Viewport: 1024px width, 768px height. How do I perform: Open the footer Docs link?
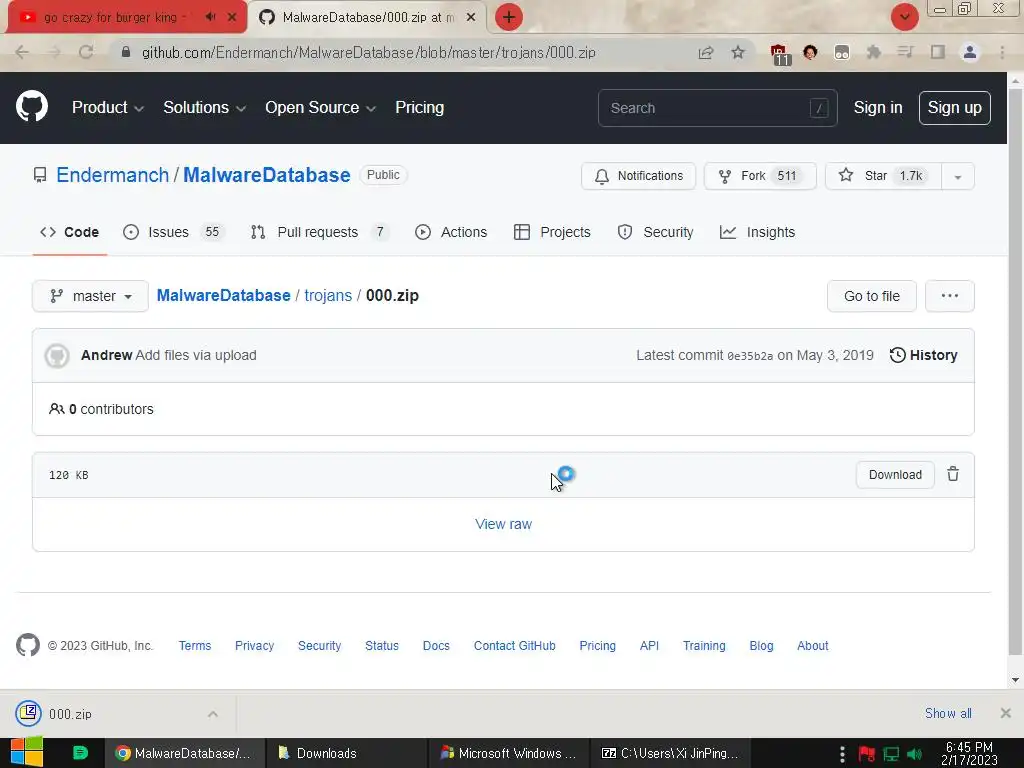tap(436, 645)
